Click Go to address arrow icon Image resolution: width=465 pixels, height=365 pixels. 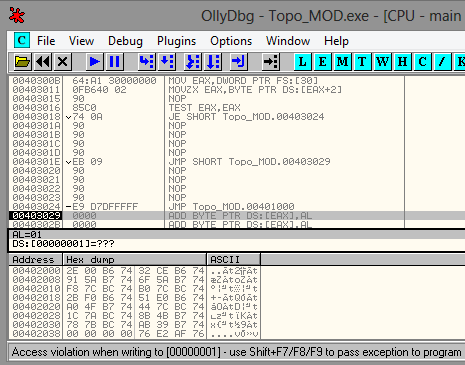[x=271, y=62]
